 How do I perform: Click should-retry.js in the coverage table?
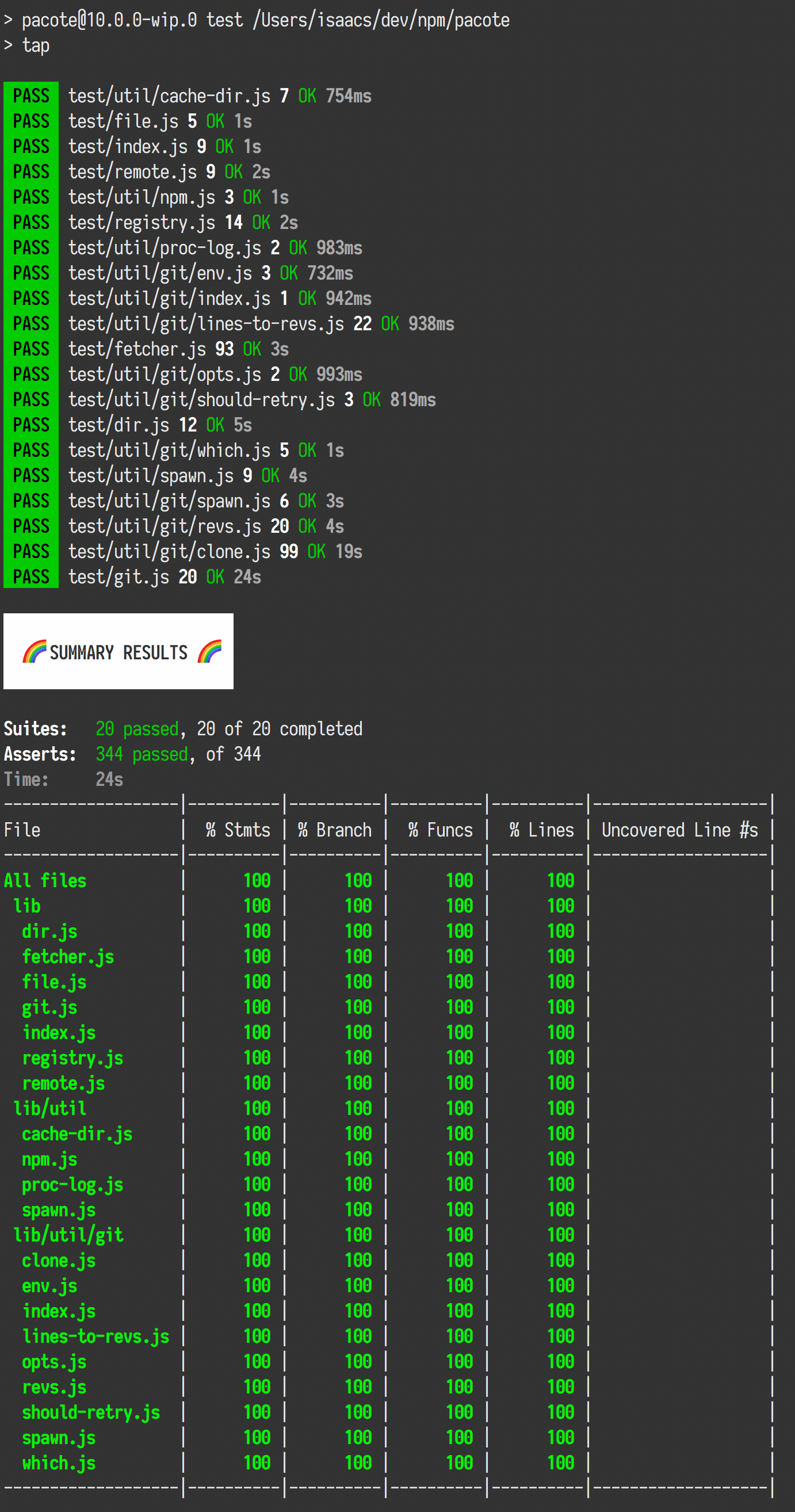tap(91, 1412)
